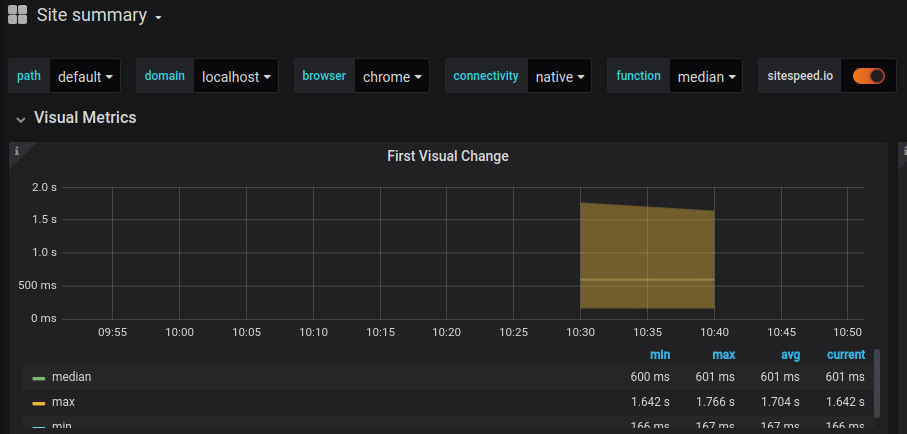Sort legend by max column header
Viewport: 907px width, 434px height.
(x=724, y=355)
